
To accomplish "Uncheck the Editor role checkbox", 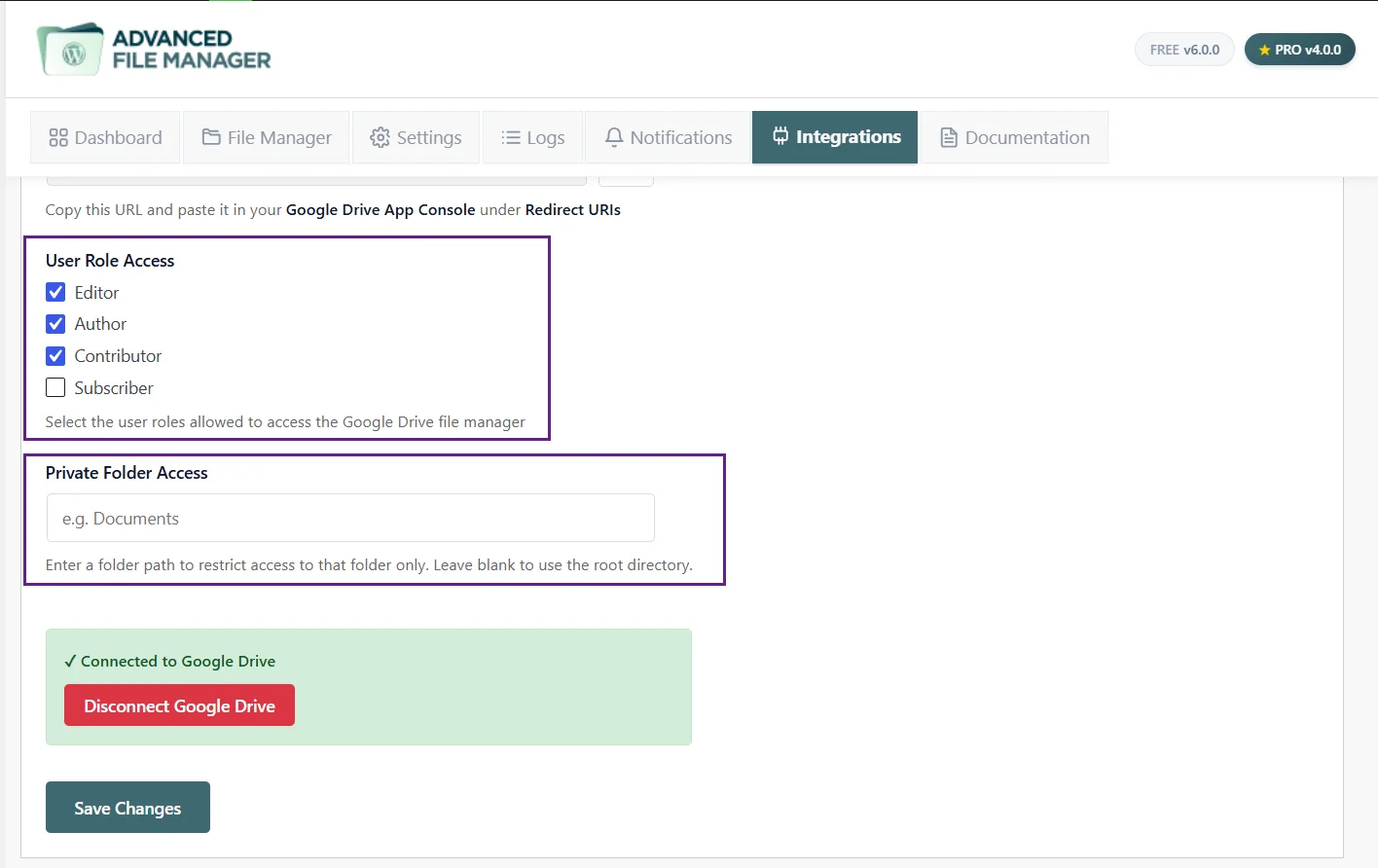I will 55,292.
